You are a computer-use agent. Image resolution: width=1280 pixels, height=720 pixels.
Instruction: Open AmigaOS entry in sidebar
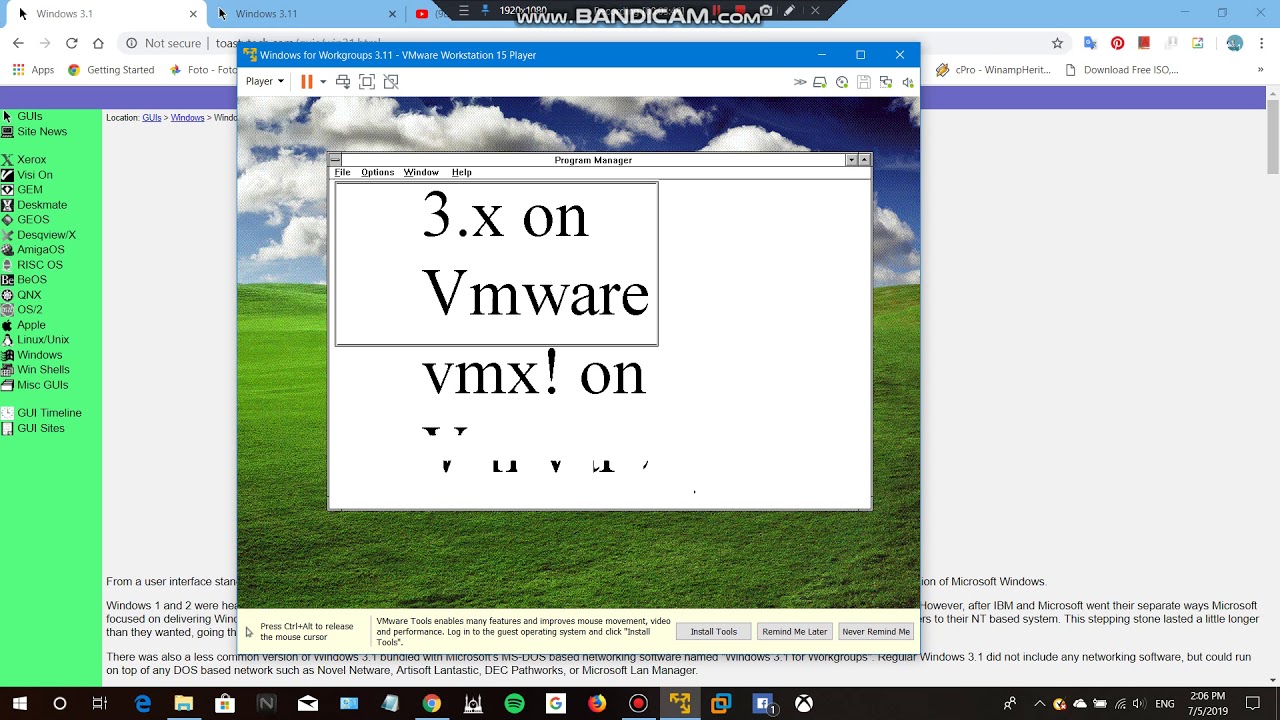40,250
